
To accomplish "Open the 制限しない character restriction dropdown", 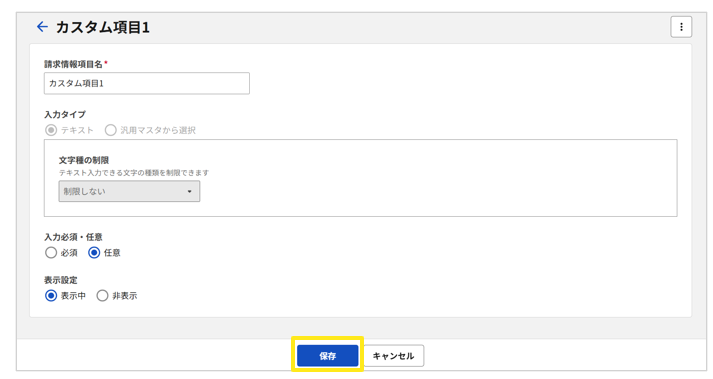I will tap(129, 192).
